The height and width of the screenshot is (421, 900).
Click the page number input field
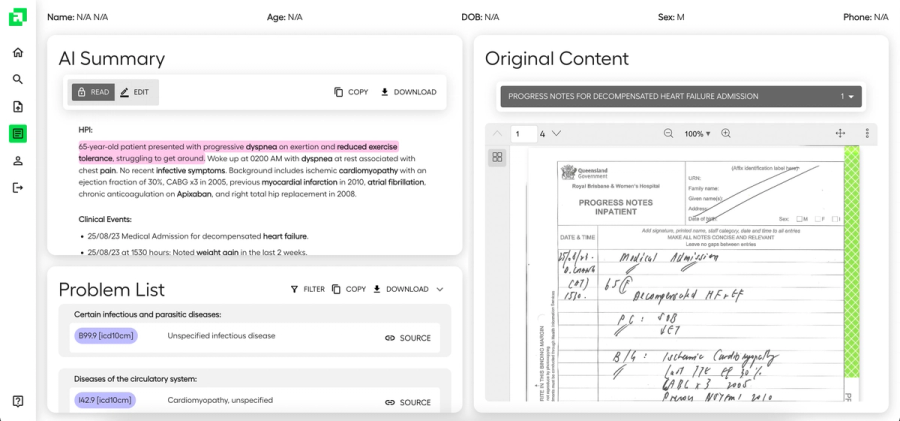click(x=524, y=134)
